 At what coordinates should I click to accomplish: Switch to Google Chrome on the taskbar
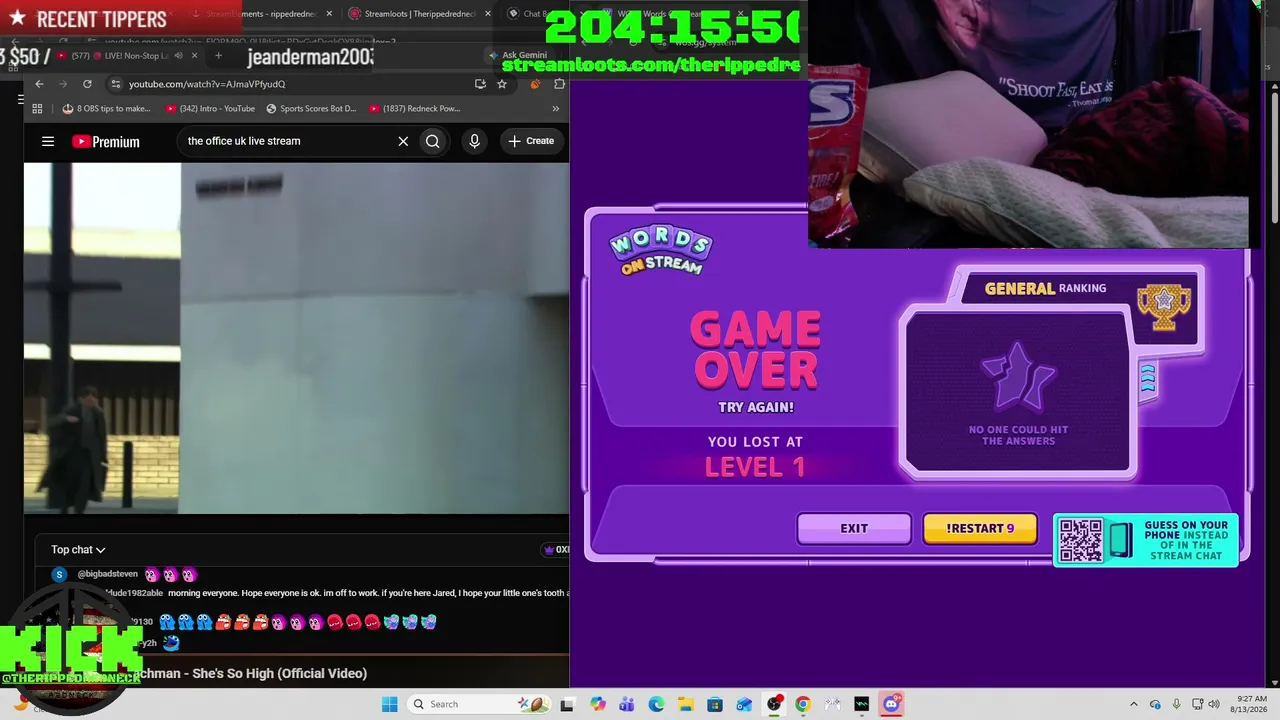click(803, 704)
